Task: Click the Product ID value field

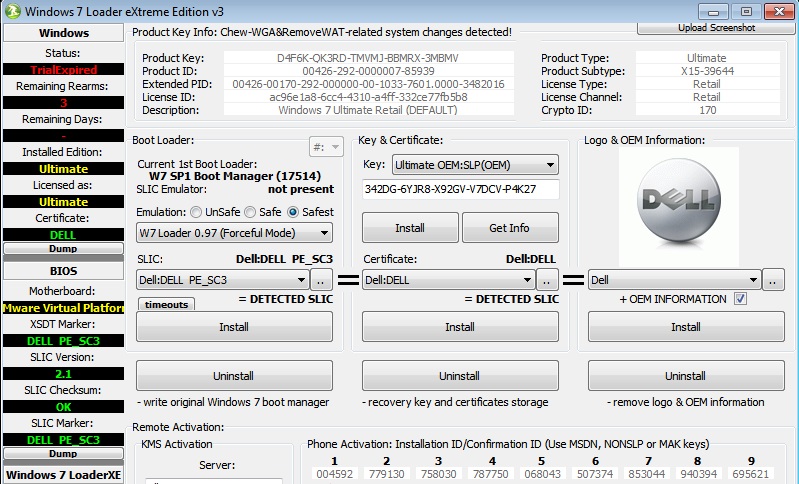Action: [368, 71]
